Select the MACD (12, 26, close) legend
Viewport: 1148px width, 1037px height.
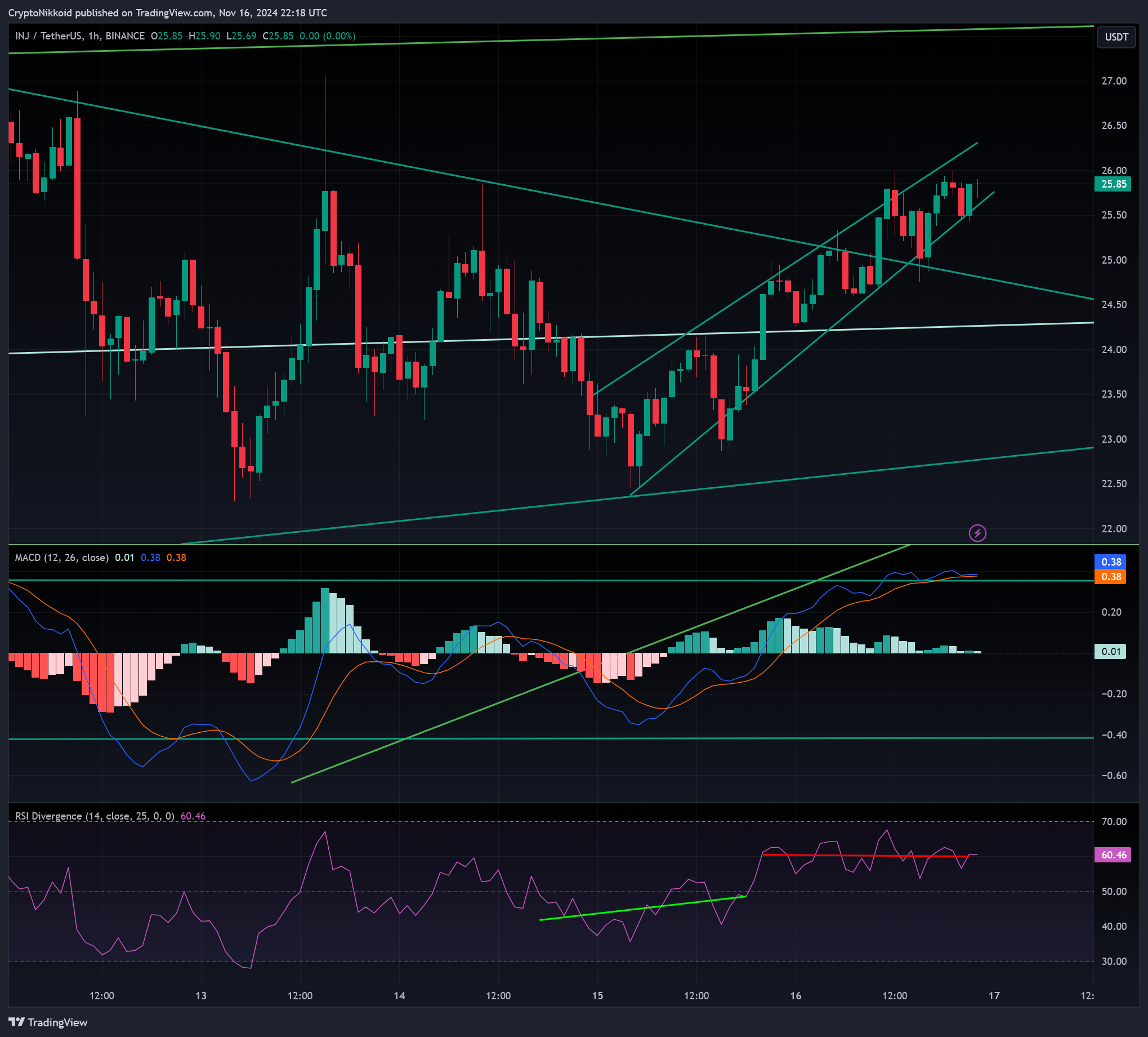(x=61, y=557)
